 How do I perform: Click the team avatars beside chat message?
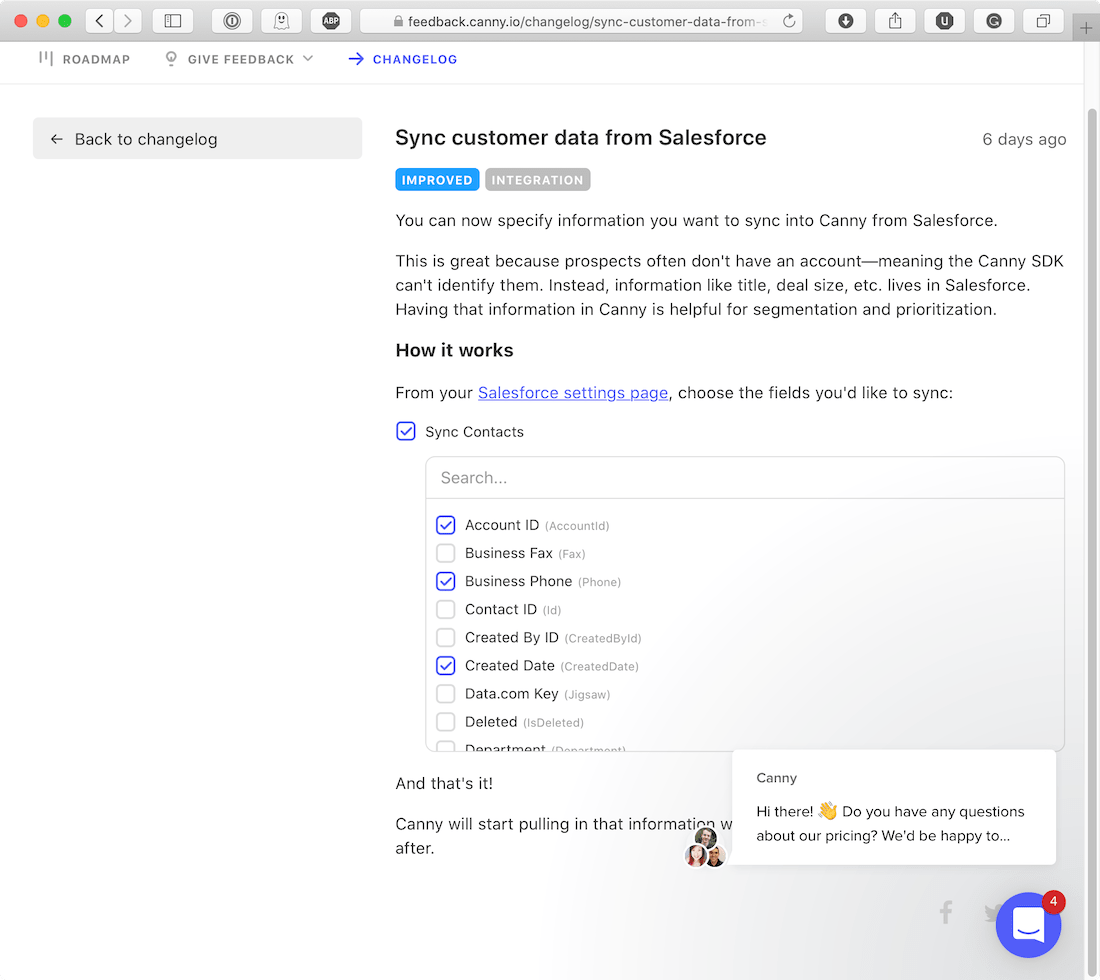point(705,847)
